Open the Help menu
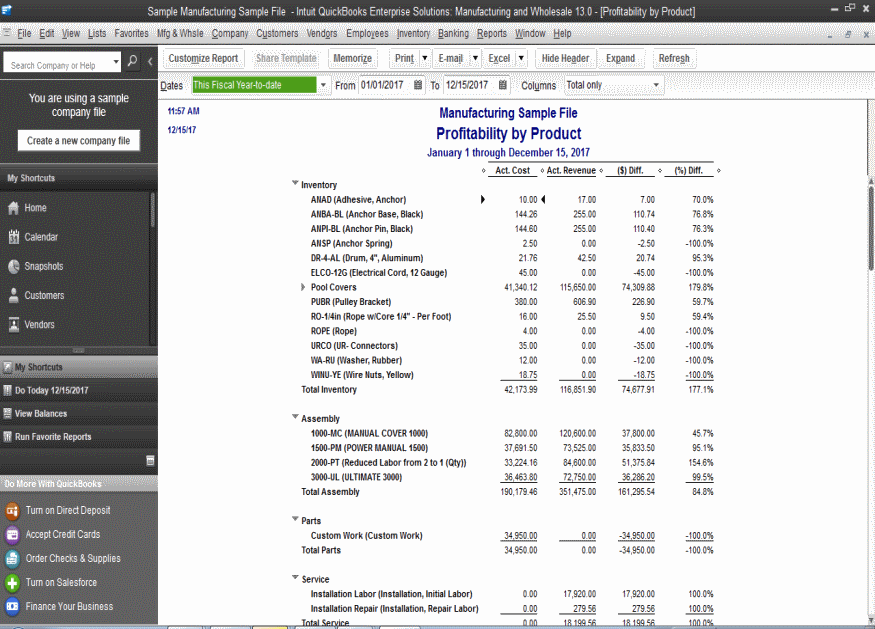Viewport: 875px width, 629px height. click(x=562, y=33)
